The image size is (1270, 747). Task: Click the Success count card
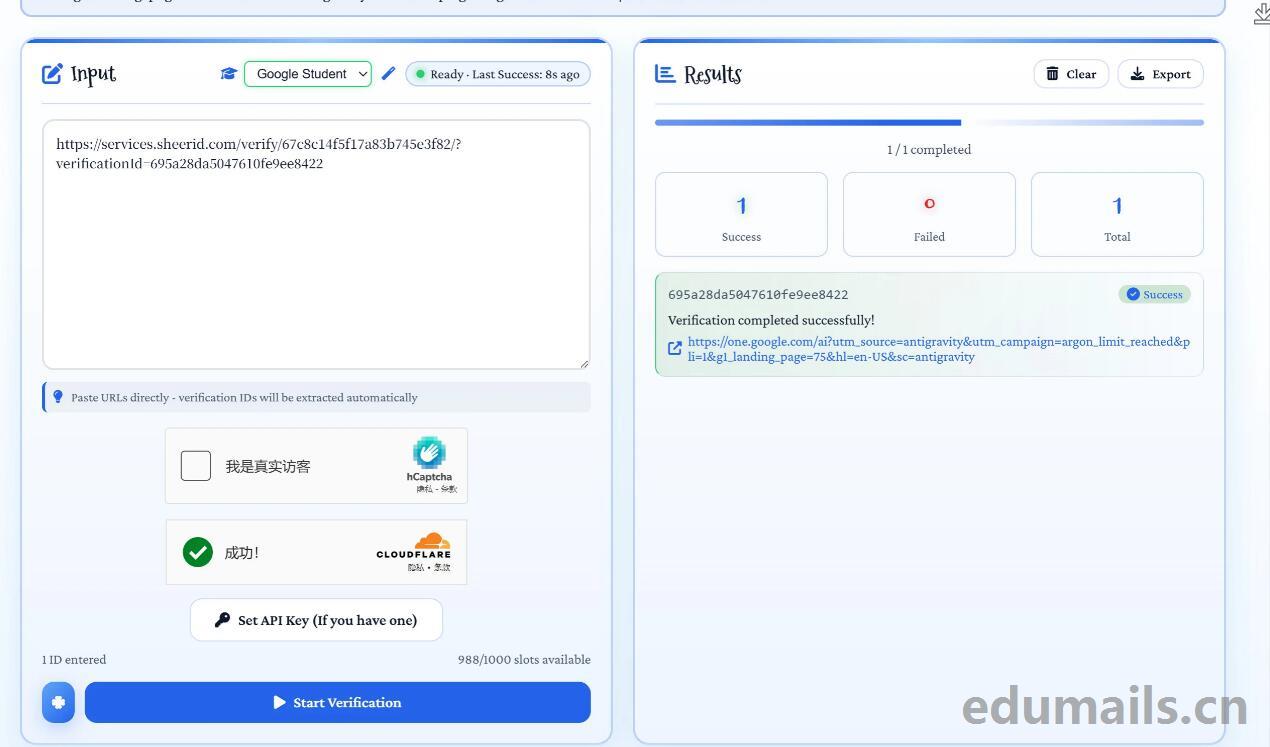coord(741,214)
